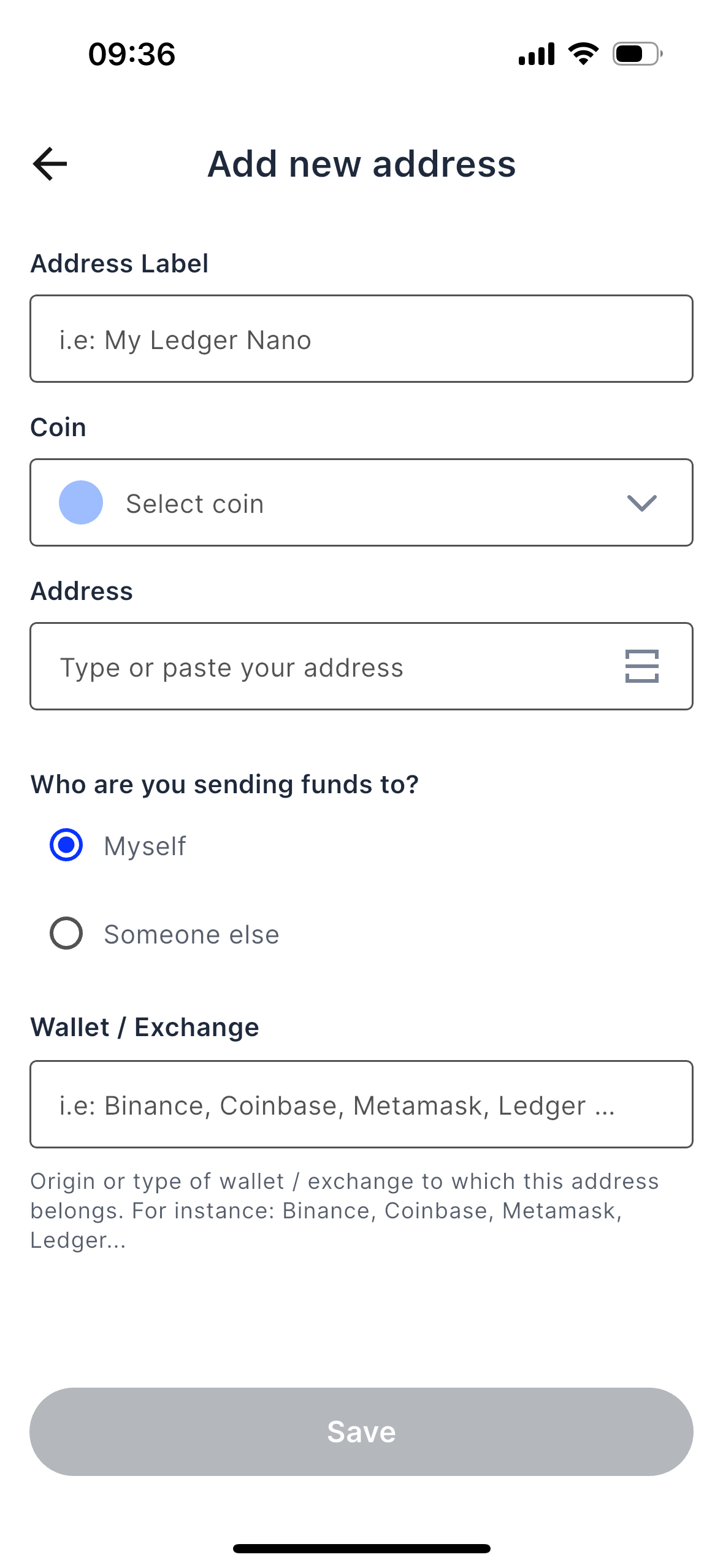The width and height of the screenshot is (723, 1568).
Task: Select the Myself radio button
Action: click(66, 845)
